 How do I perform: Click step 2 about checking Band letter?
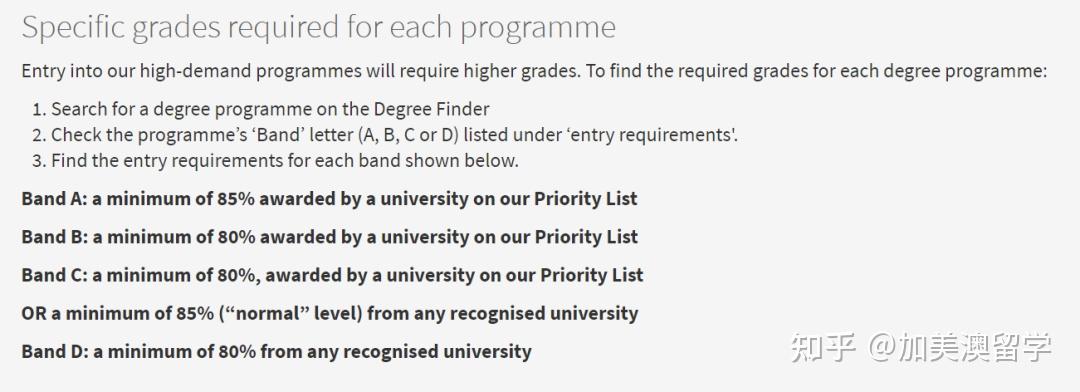(386, 134)
